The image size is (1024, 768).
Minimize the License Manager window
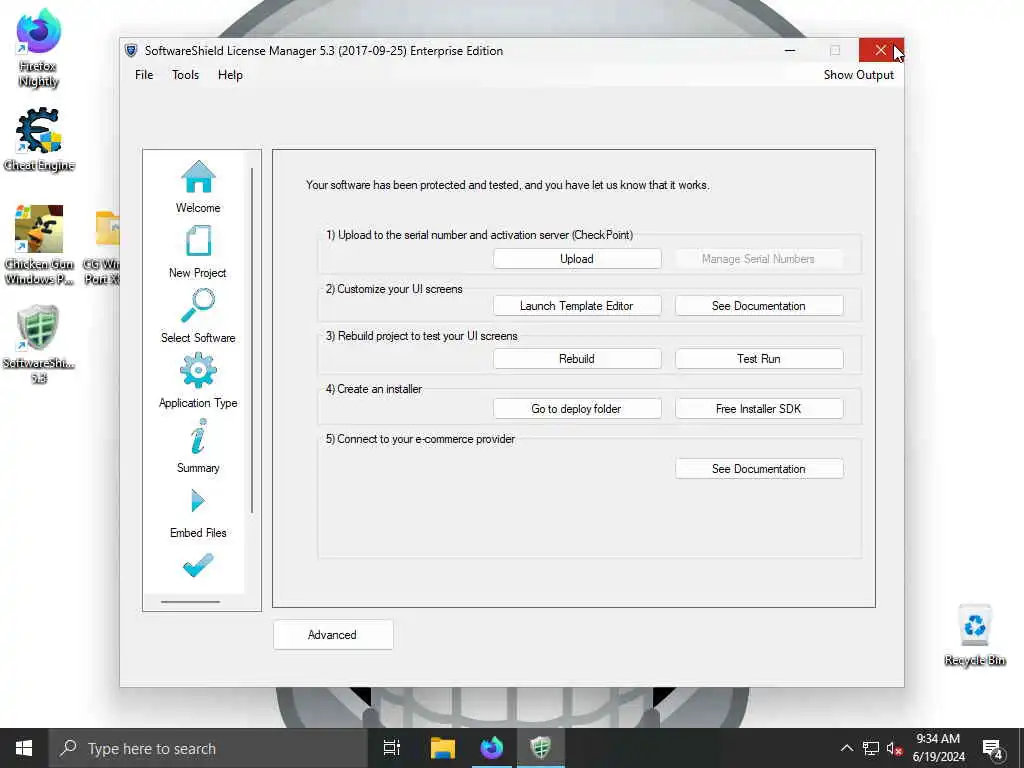click(790, 50)
